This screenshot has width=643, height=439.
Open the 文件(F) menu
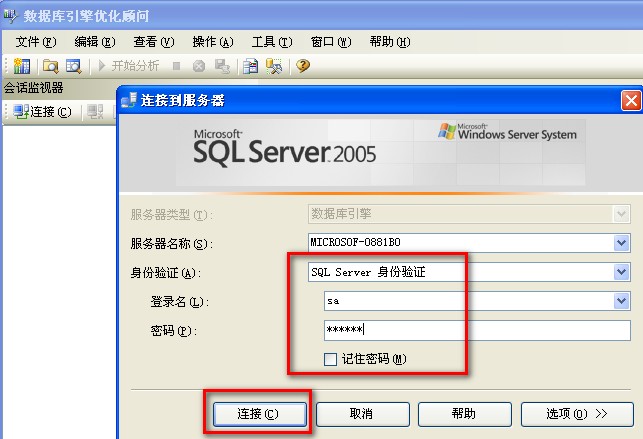36,41
